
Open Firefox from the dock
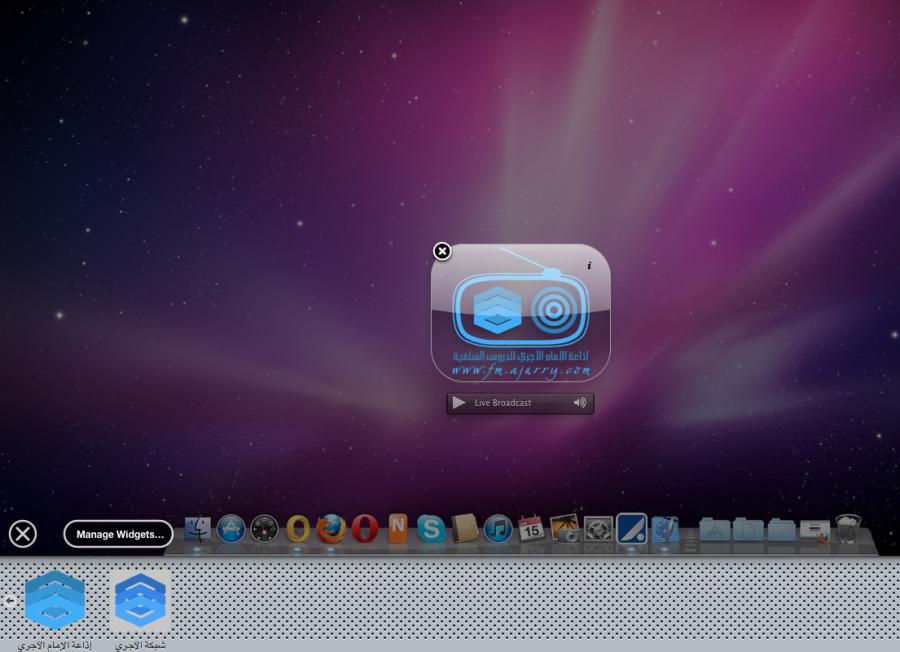[x=331, y=528]
